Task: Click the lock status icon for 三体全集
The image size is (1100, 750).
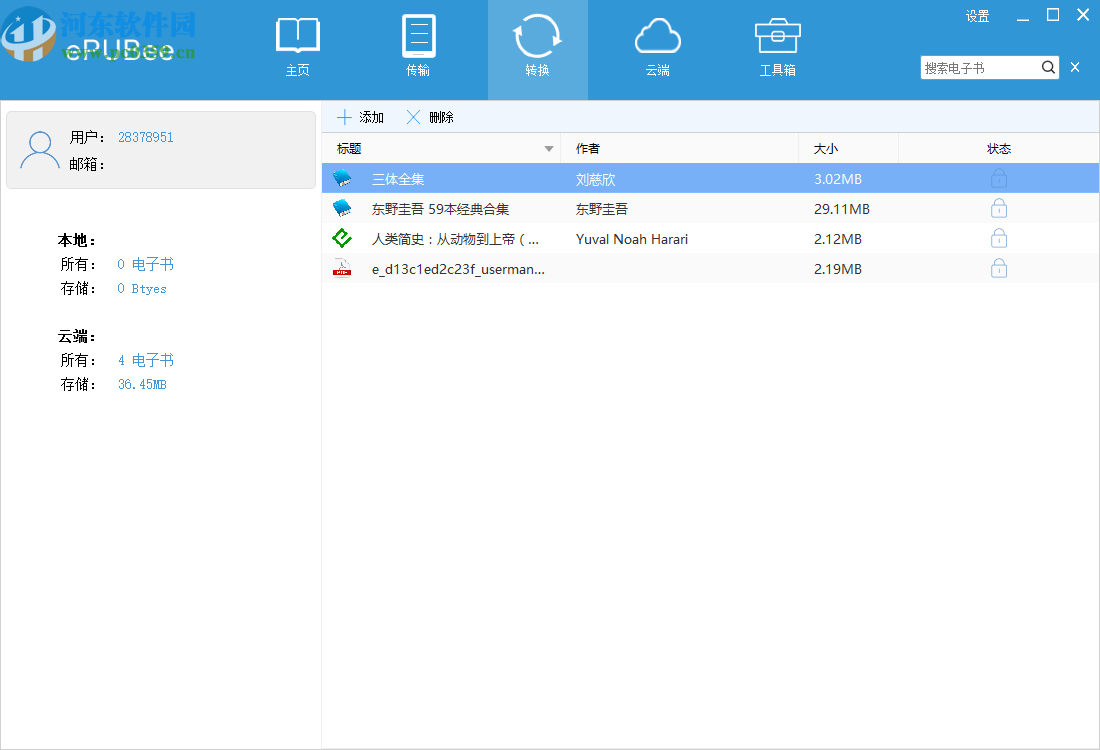Action: point(999,179)
